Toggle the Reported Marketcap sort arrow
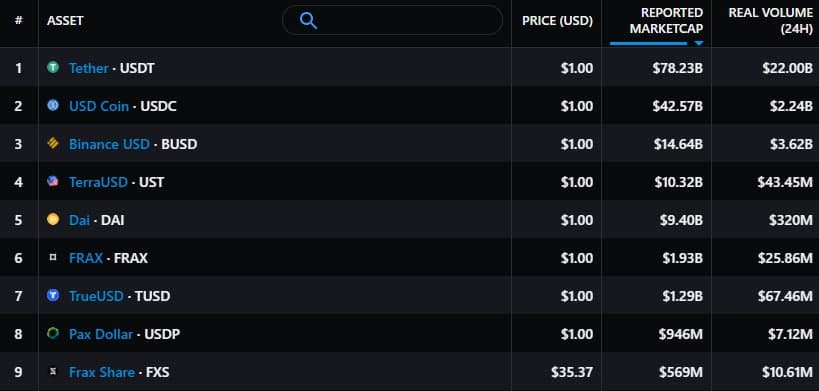This screenshot has width=819, height=391. click(x=699, y=43)
